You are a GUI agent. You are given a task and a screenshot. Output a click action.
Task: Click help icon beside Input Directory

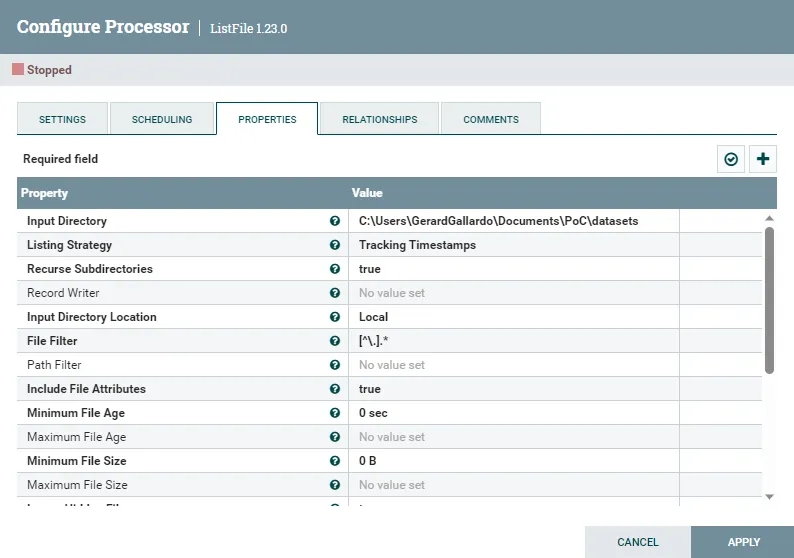335,221
